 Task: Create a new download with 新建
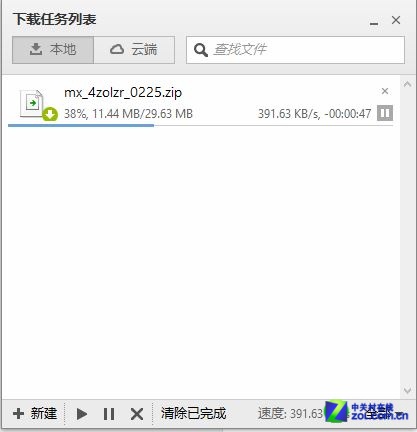[x=35, y=414]
